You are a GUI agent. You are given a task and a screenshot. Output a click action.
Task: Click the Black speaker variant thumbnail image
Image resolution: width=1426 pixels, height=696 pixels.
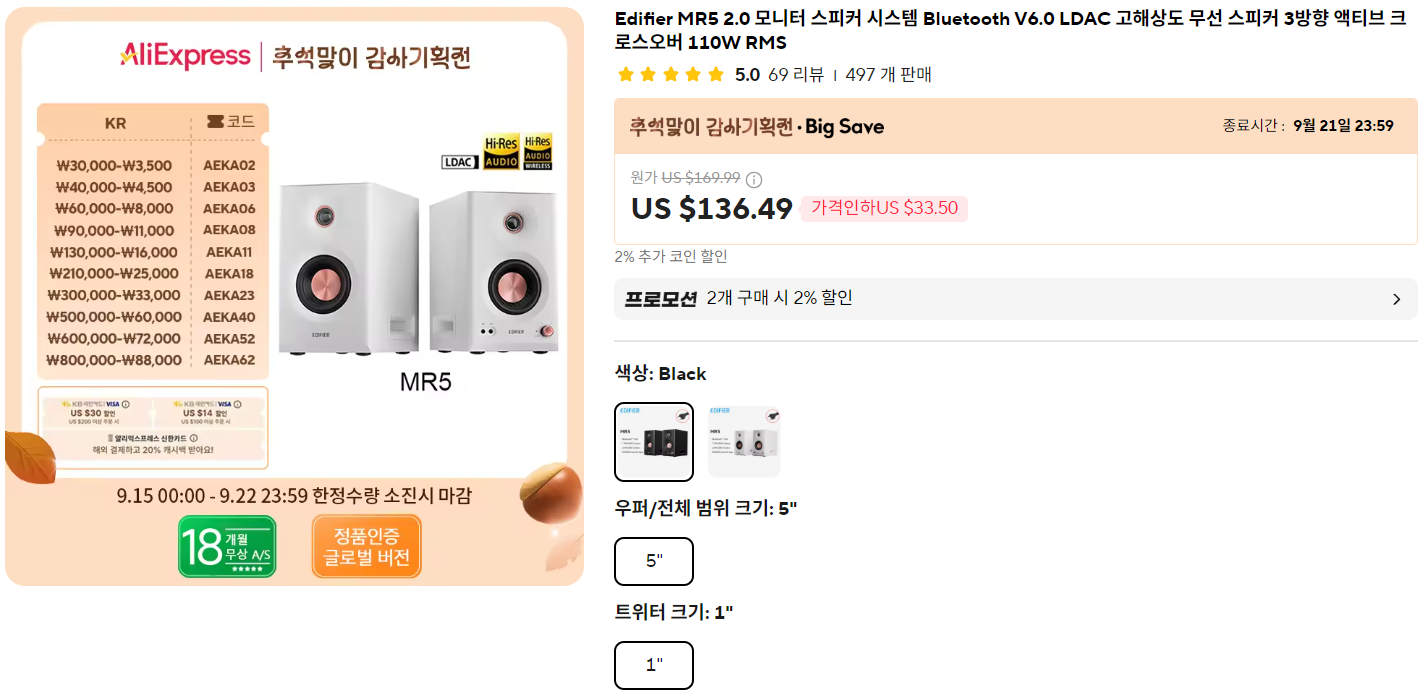click(x=653, y=442)
